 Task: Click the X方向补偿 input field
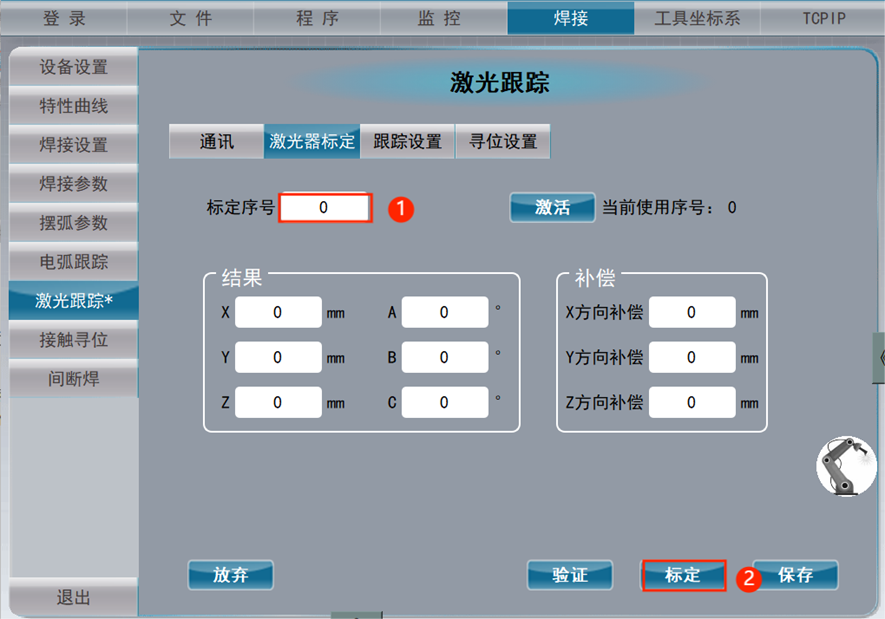click(x=692, y=313)
